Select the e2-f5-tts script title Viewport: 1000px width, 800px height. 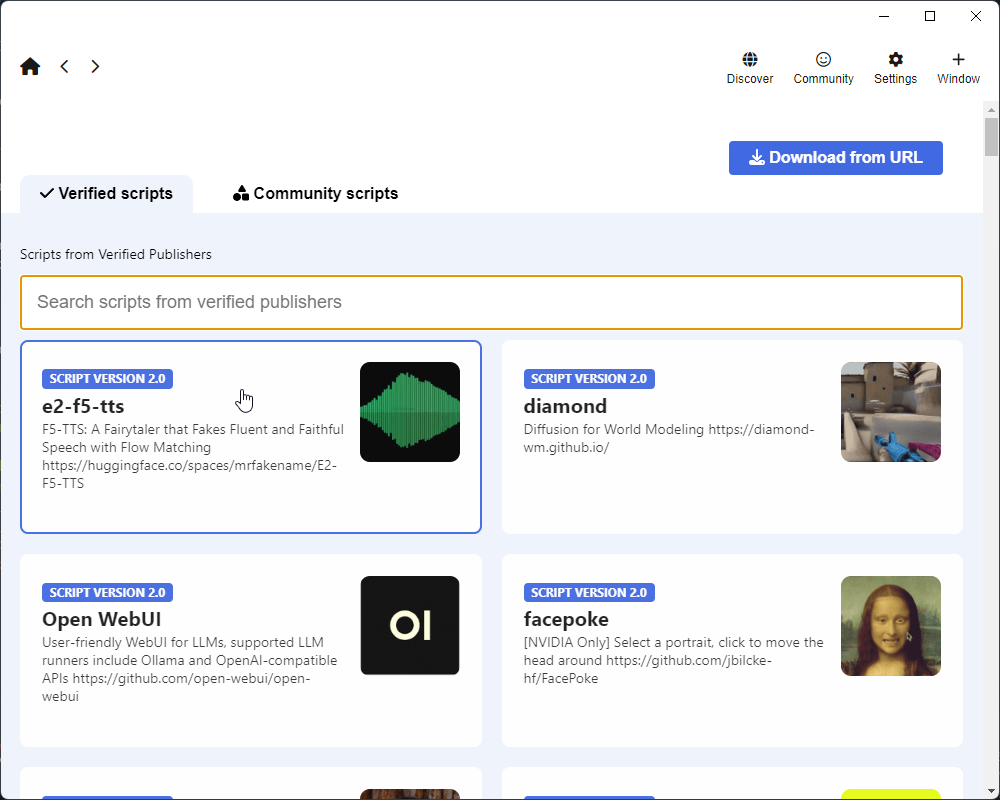coord(83,406)
